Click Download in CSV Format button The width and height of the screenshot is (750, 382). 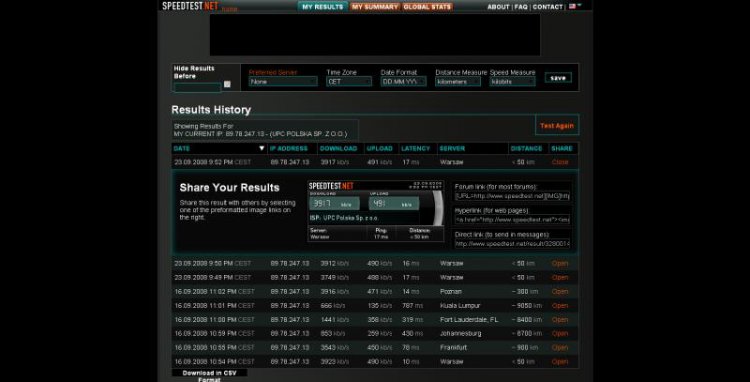tap(210, 376)
